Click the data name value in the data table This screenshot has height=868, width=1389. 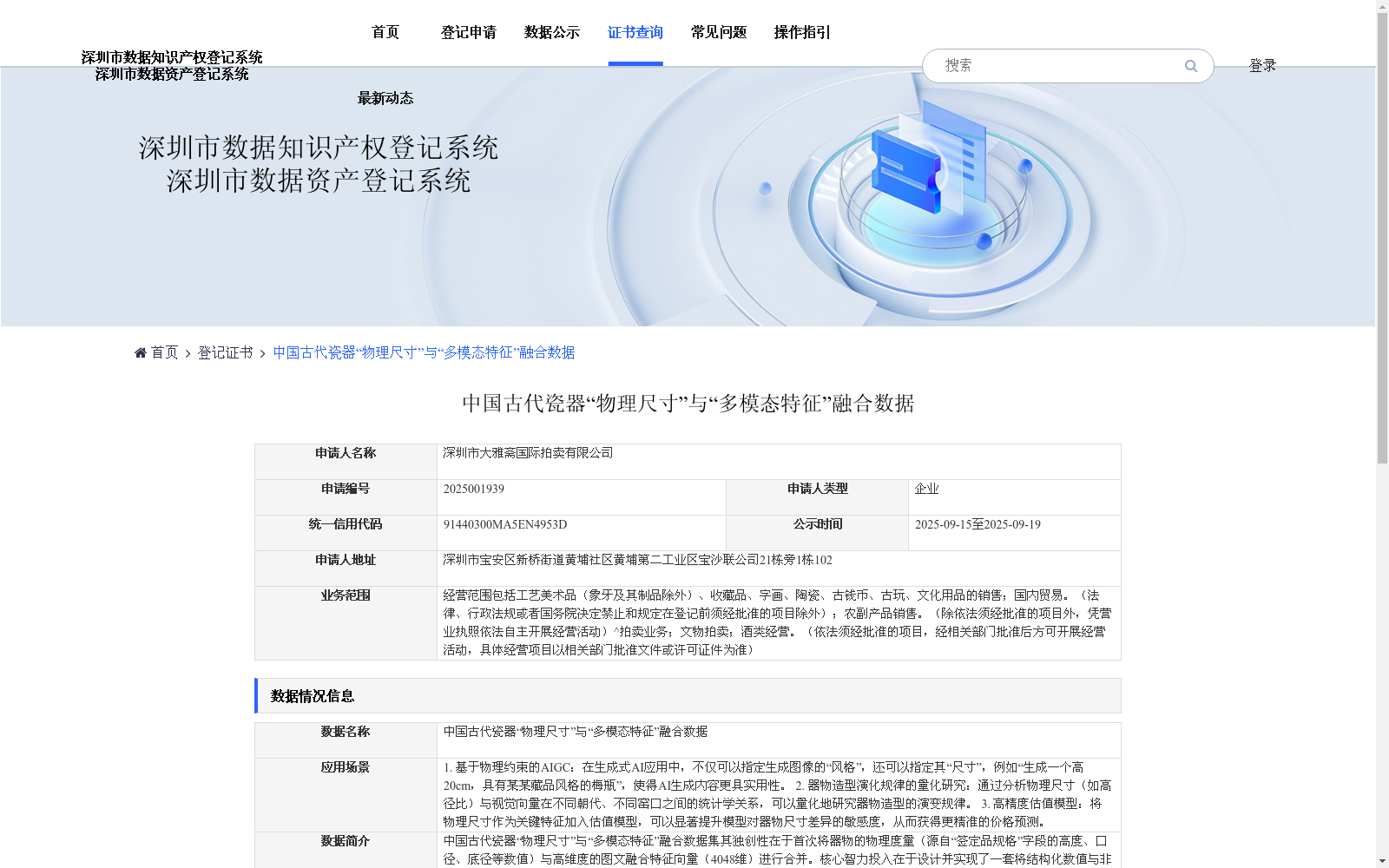[575, 732]
